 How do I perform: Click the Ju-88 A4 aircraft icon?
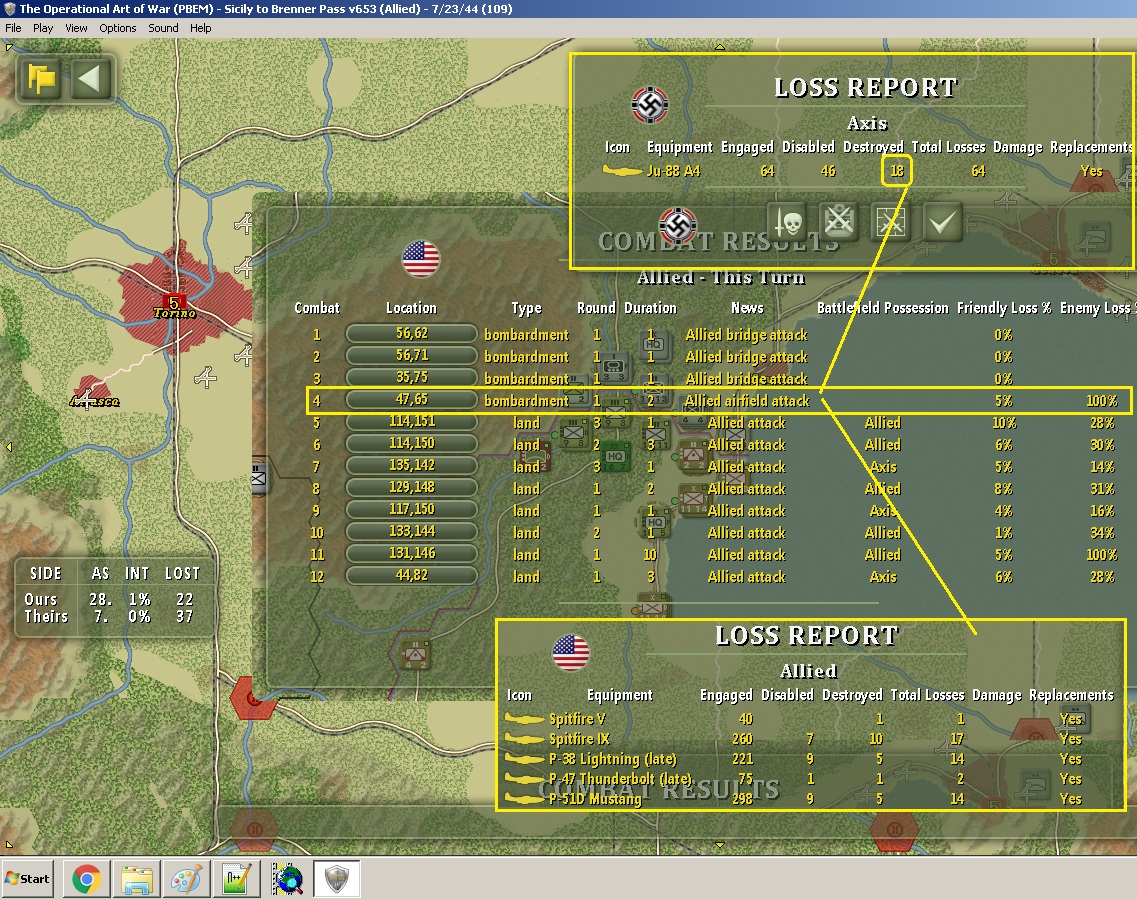coord(622,171)
